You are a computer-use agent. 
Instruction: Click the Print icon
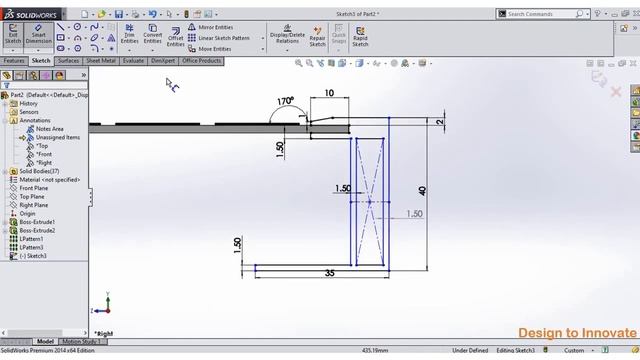coord(135,14)
